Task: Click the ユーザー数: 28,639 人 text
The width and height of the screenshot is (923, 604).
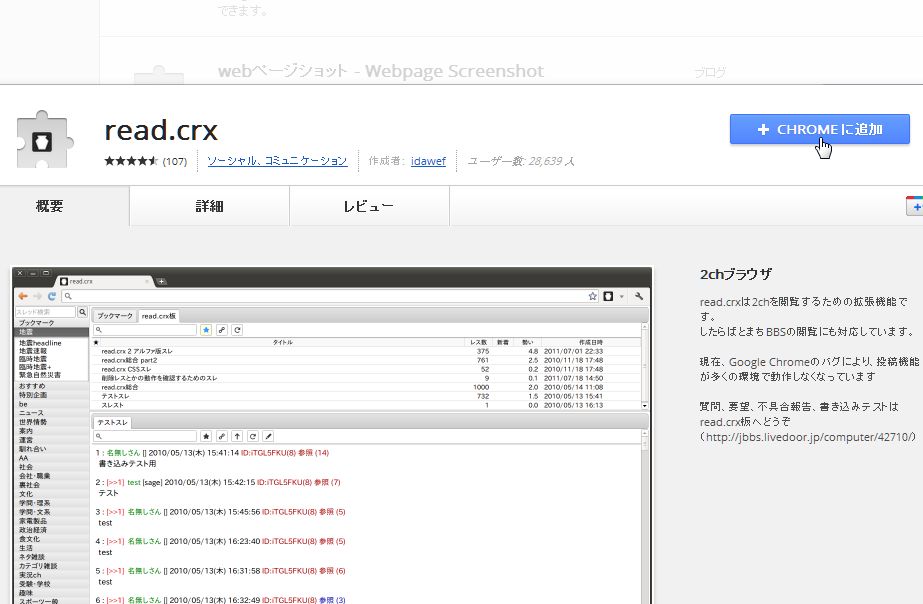Action: [x=521, y=161]
